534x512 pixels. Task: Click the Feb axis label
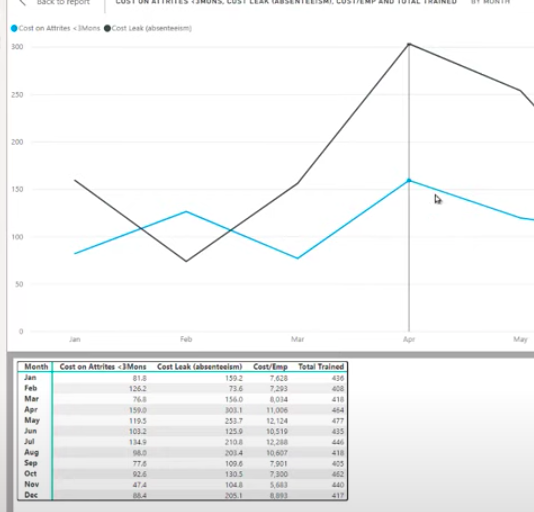[x=186, y=339]
